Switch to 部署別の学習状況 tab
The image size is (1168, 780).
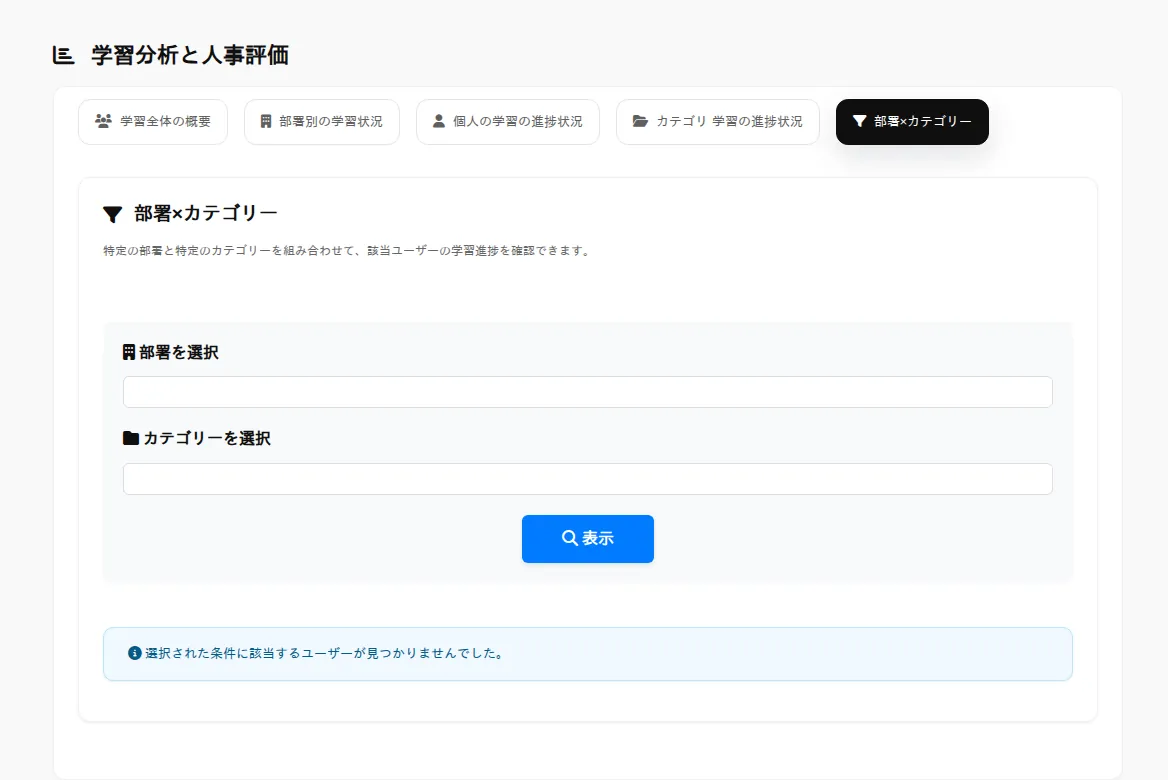click(x=322, y=121)
